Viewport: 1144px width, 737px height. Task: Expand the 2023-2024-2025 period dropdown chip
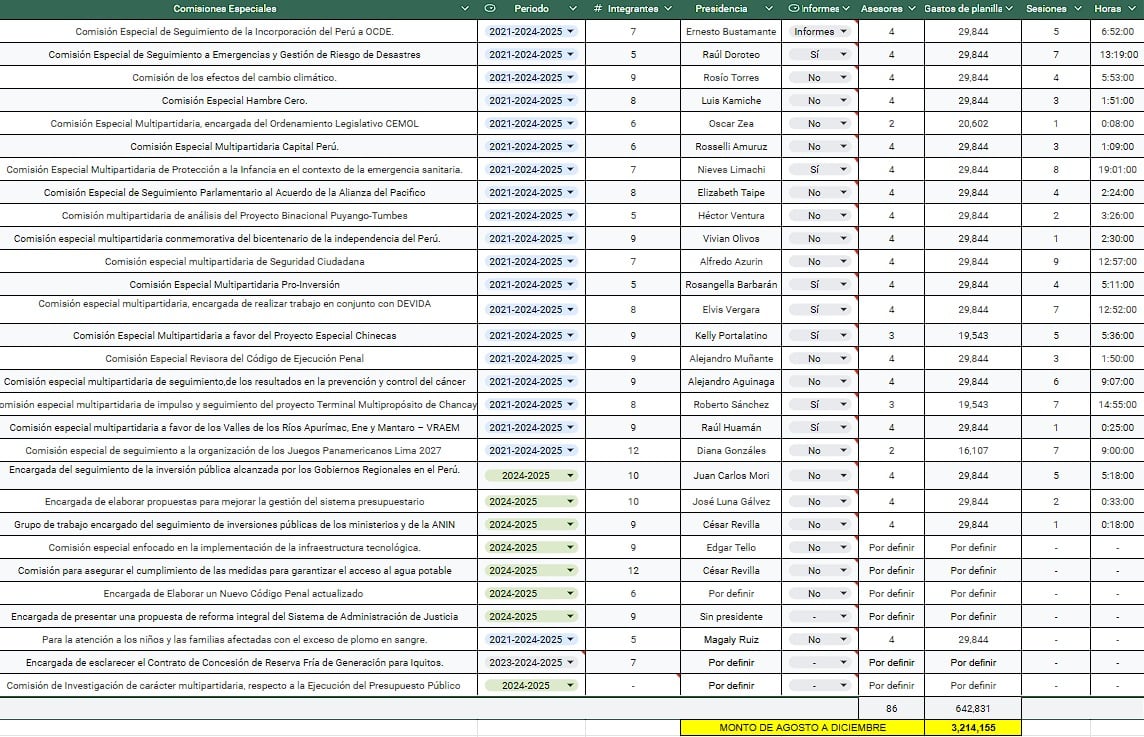point(570,663)
